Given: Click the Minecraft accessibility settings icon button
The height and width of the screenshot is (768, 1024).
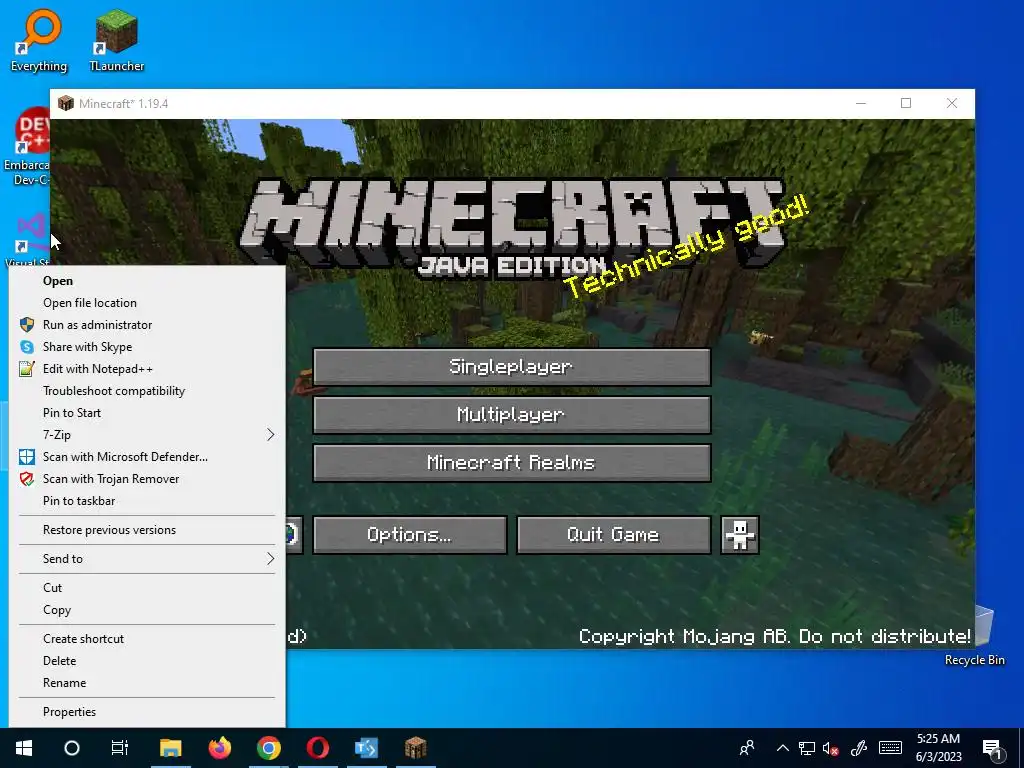Looking at the screenshot, I should 739,535.
